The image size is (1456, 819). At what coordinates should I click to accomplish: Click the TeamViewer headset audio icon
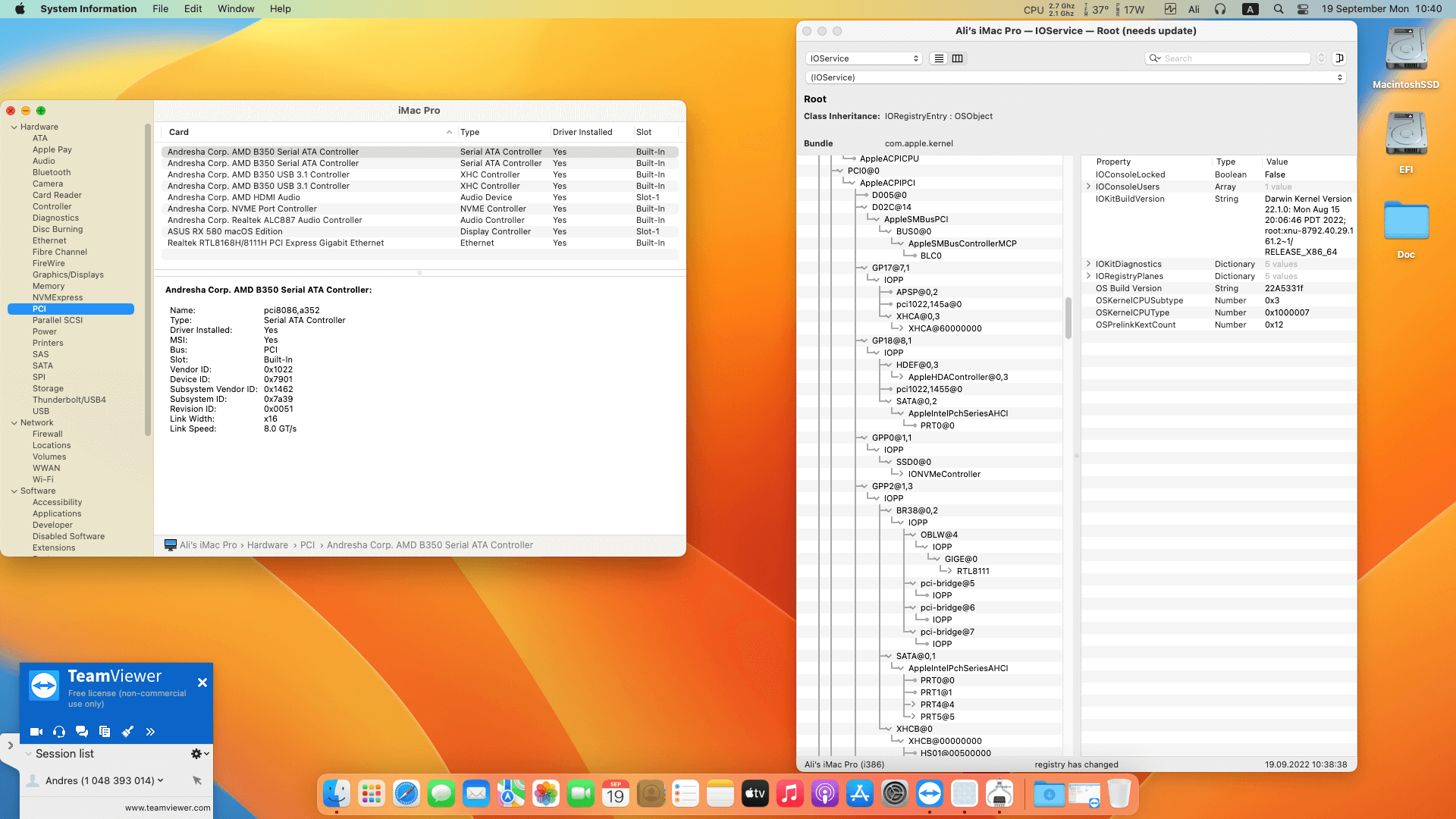[59, 732]
